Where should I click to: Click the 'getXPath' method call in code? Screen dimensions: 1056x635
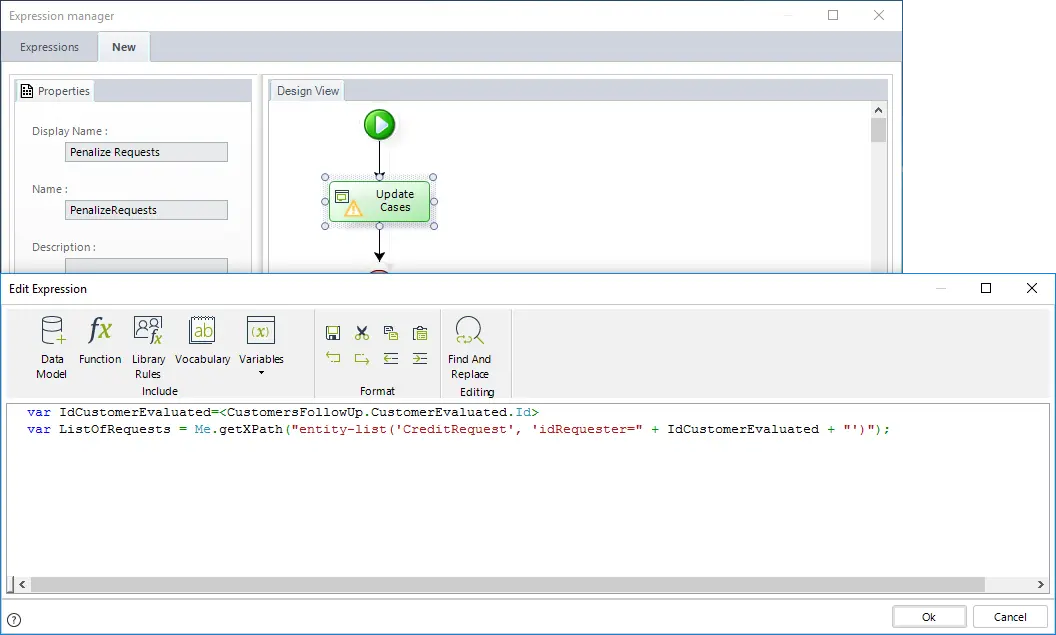tap(251, 430)
